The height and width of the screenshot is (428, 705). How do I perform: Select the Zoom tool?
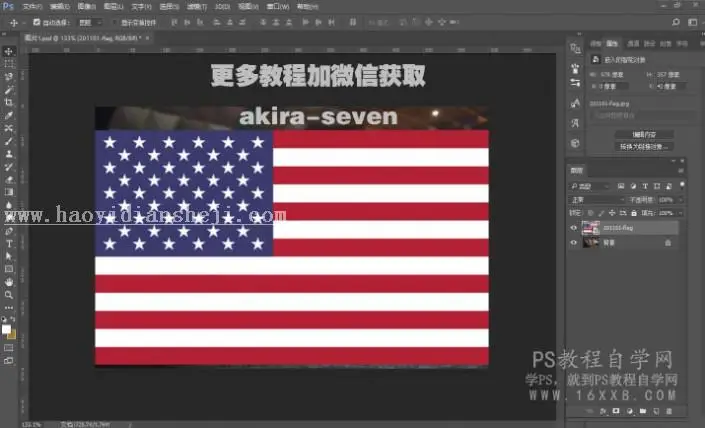tap(9, 295)
